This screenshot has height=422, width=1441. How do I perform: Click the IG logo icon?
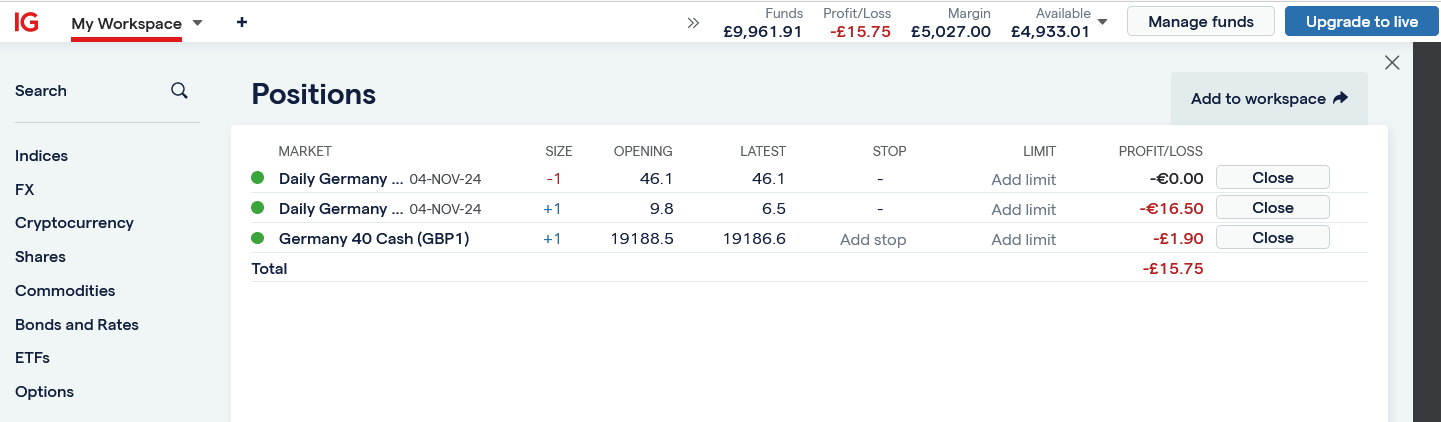pos(27,22)
